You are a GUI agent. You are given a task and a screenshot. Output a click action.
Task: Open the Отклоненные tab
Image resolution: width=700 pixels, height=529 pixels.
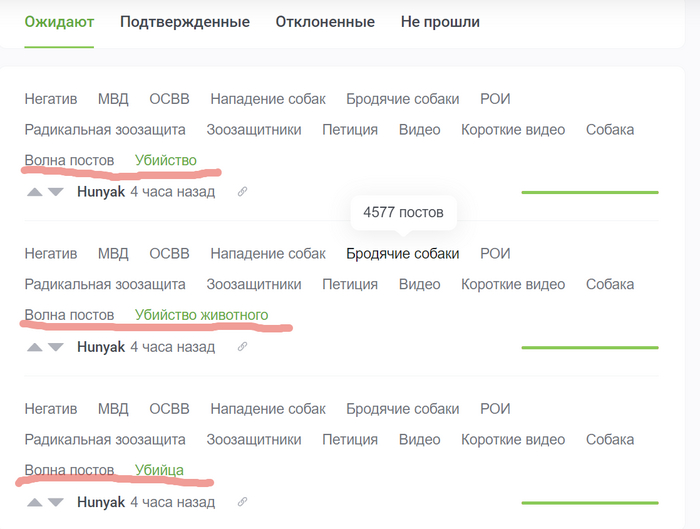click(x=325, y=22)
